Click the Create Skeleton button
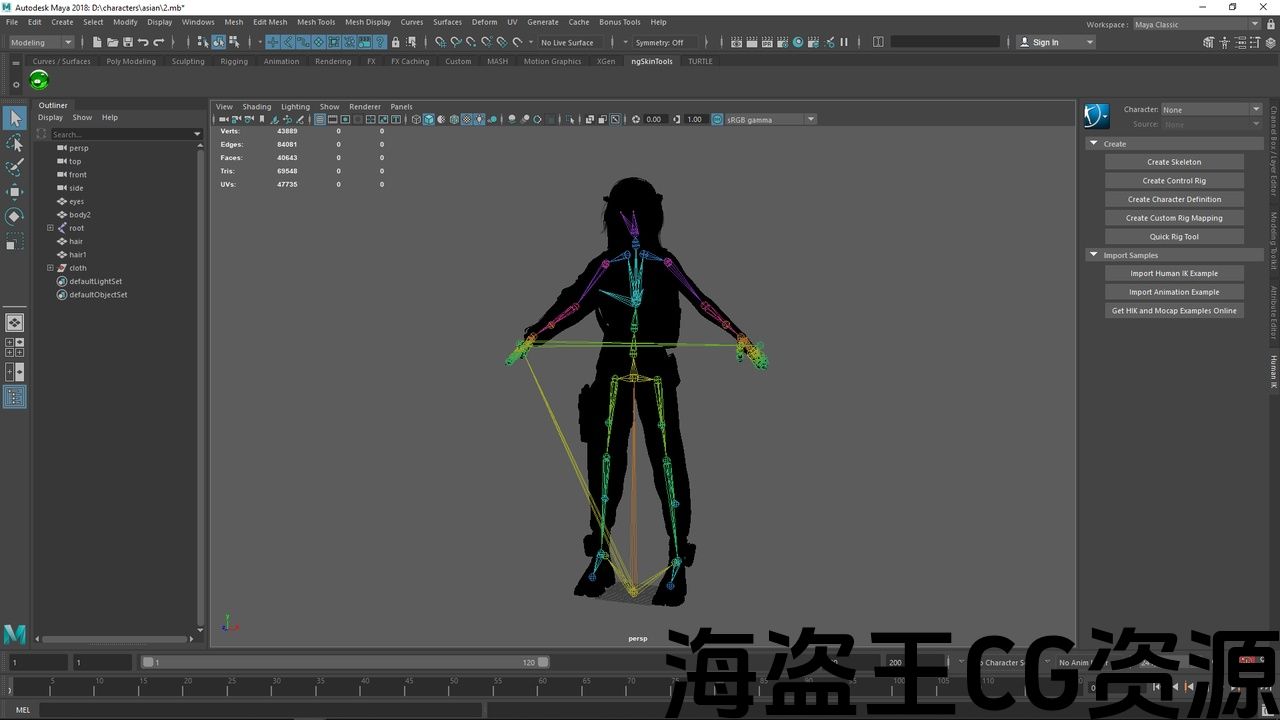The width and height of the screenshot is (1280, 720). [1174, 162]
